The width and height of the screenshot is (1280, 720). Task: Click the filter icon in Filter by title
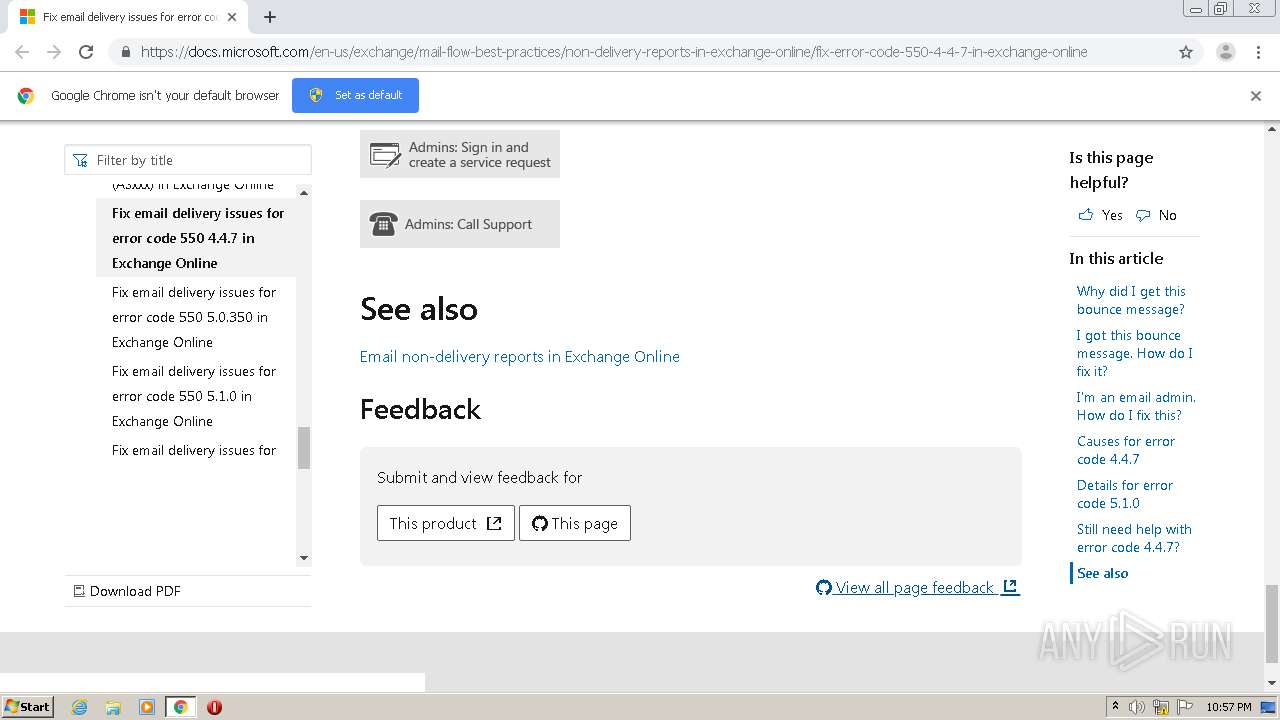point(80,160)
